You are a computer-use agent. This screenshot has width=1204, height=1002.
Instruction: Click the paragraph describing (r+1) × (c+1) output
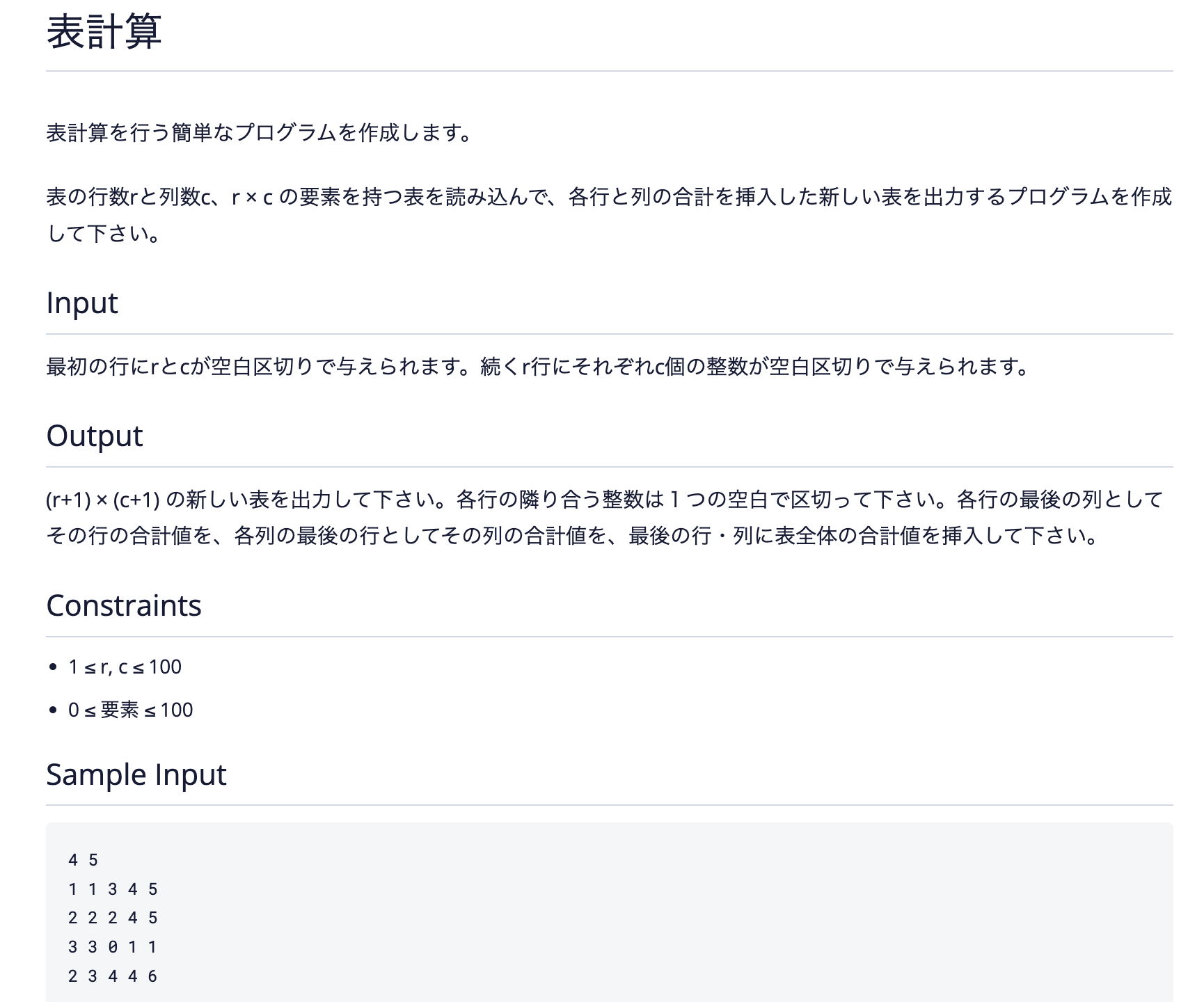[599, 515]
